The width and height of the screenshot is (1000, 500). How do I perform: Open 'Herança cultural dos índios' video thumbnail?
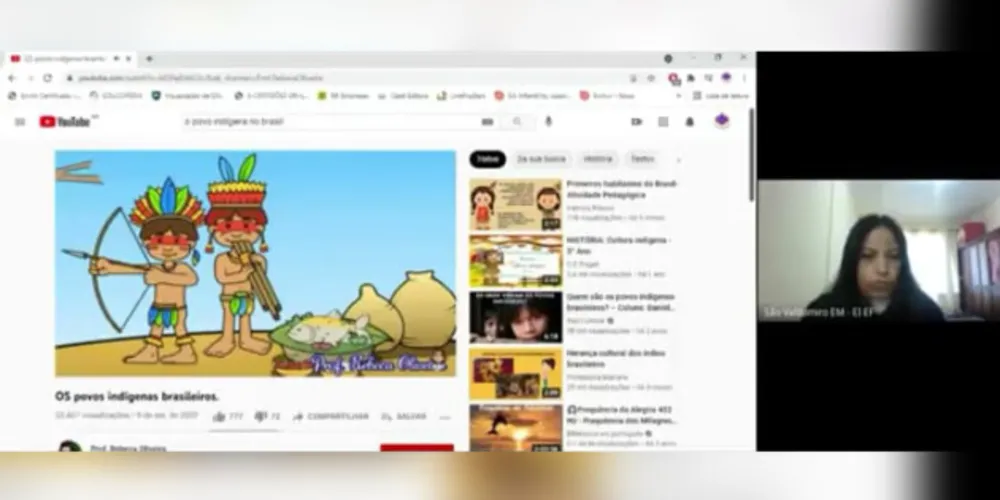coord(516,374)
